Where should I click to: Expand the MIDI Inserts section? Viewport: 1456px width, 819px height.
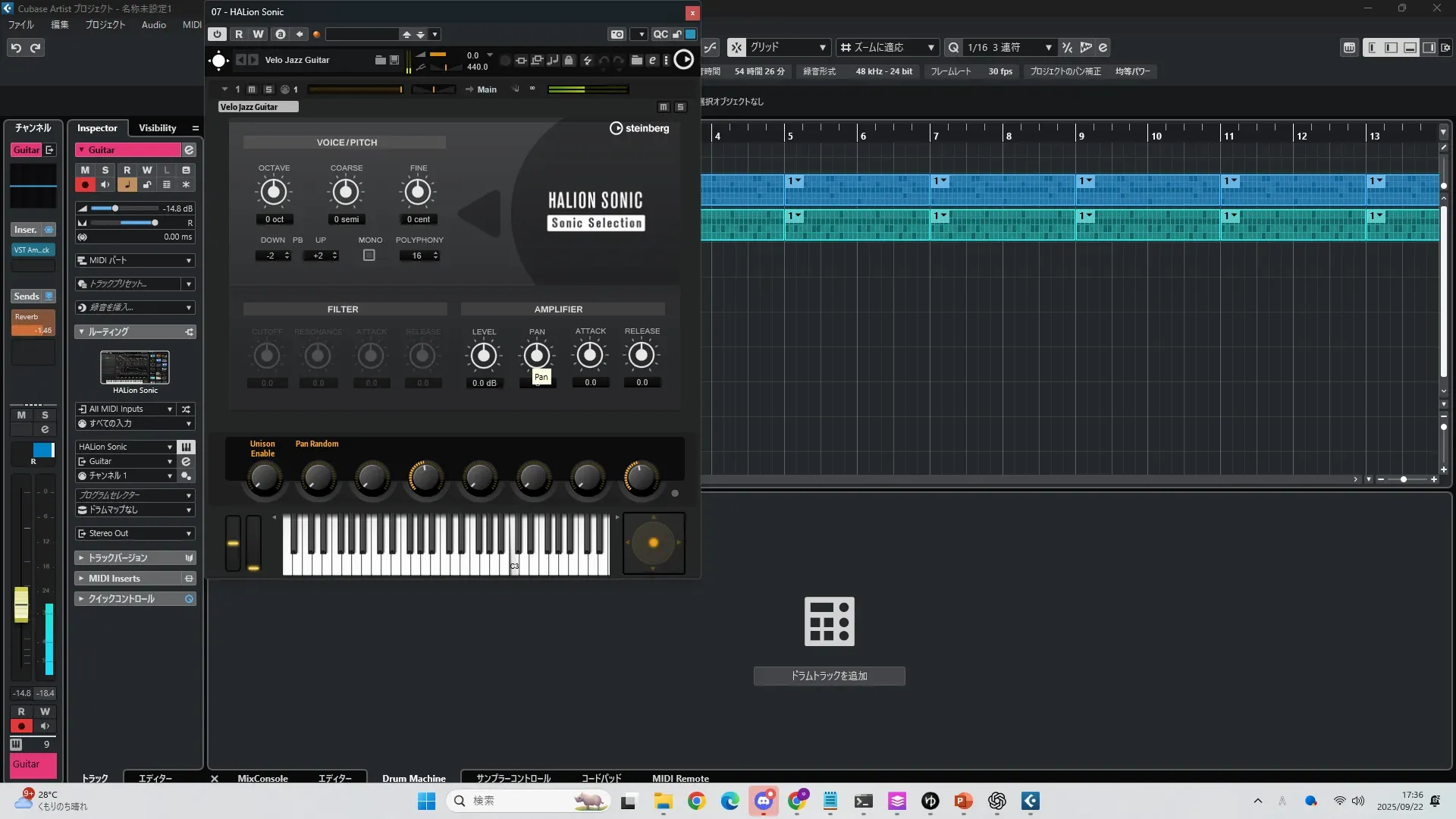click(114, 578)
